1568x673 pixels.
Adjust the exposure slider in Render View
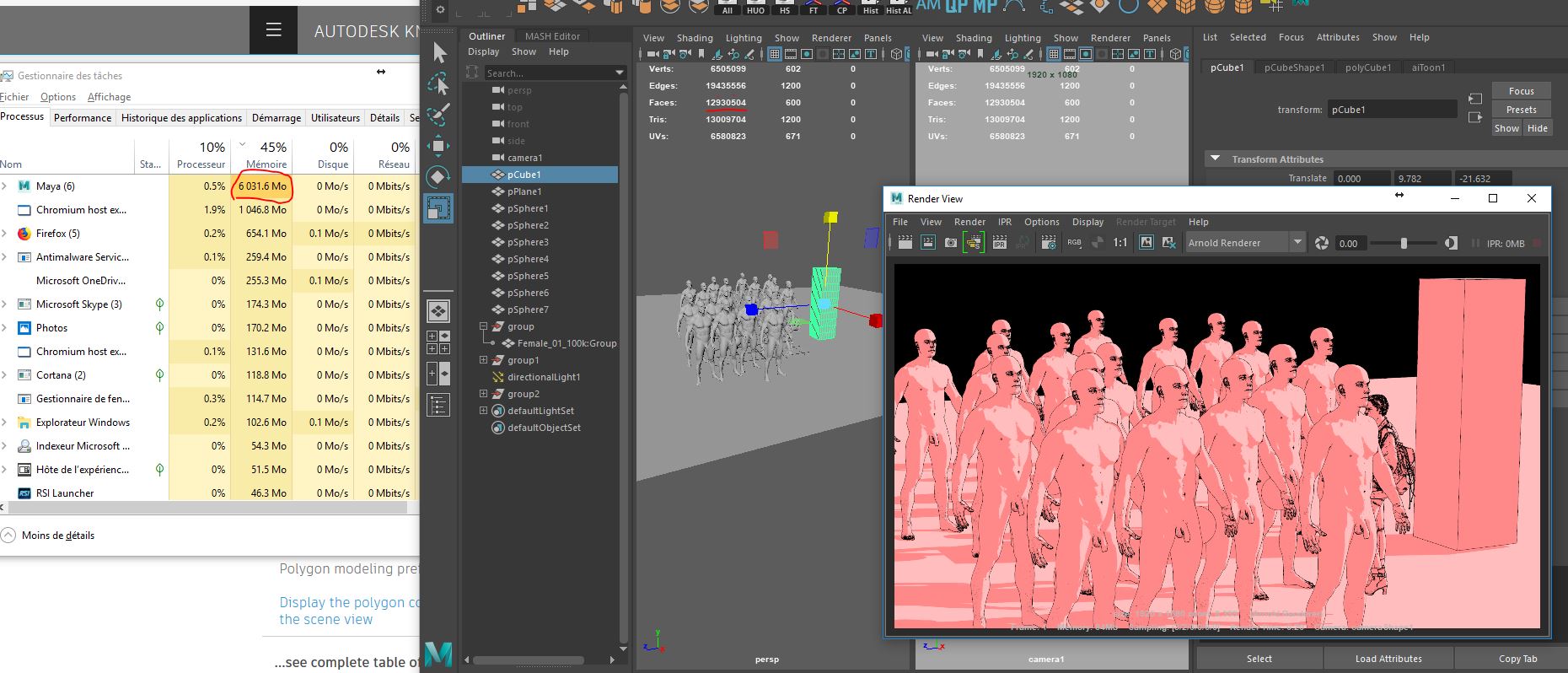pyautogui.click(x=1404, y=243)
